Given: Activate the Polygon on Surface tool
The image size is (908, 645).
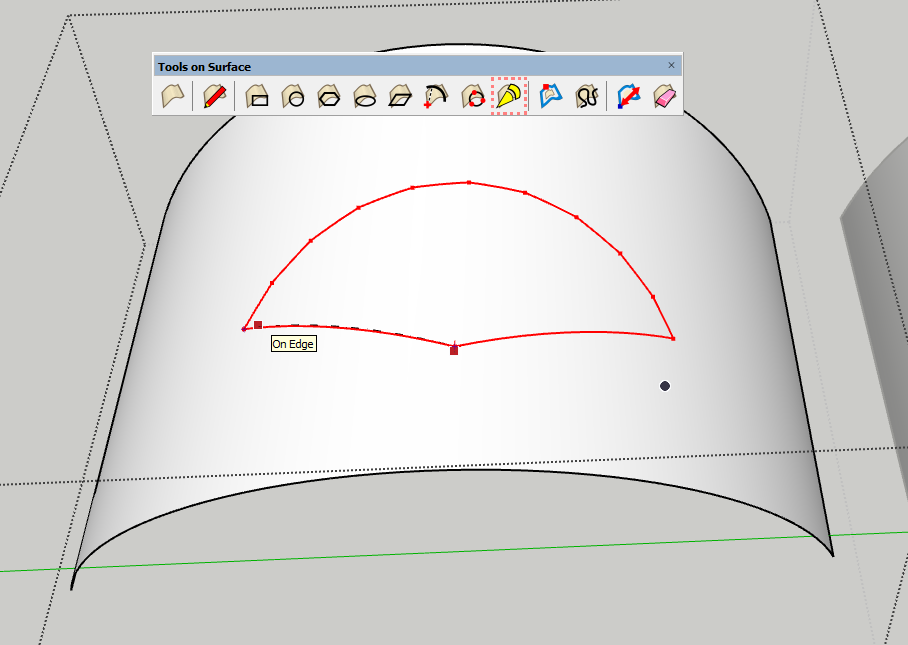Looking at the screenshot, I should [329, 97].
